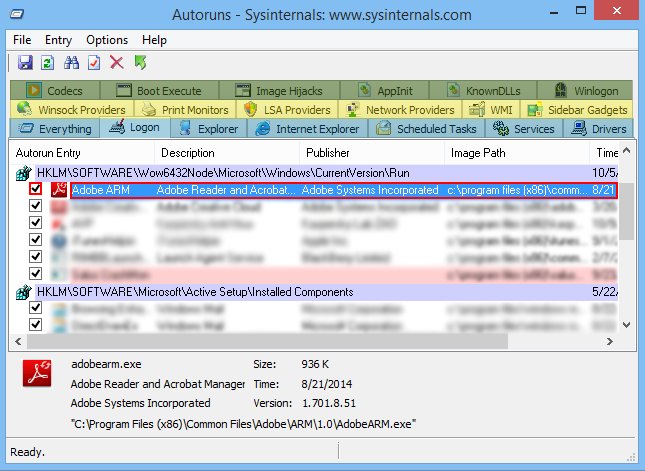Viewport: 645px width, 471px height.
Task: Sort by Description column header
Action: coord(227,153)
